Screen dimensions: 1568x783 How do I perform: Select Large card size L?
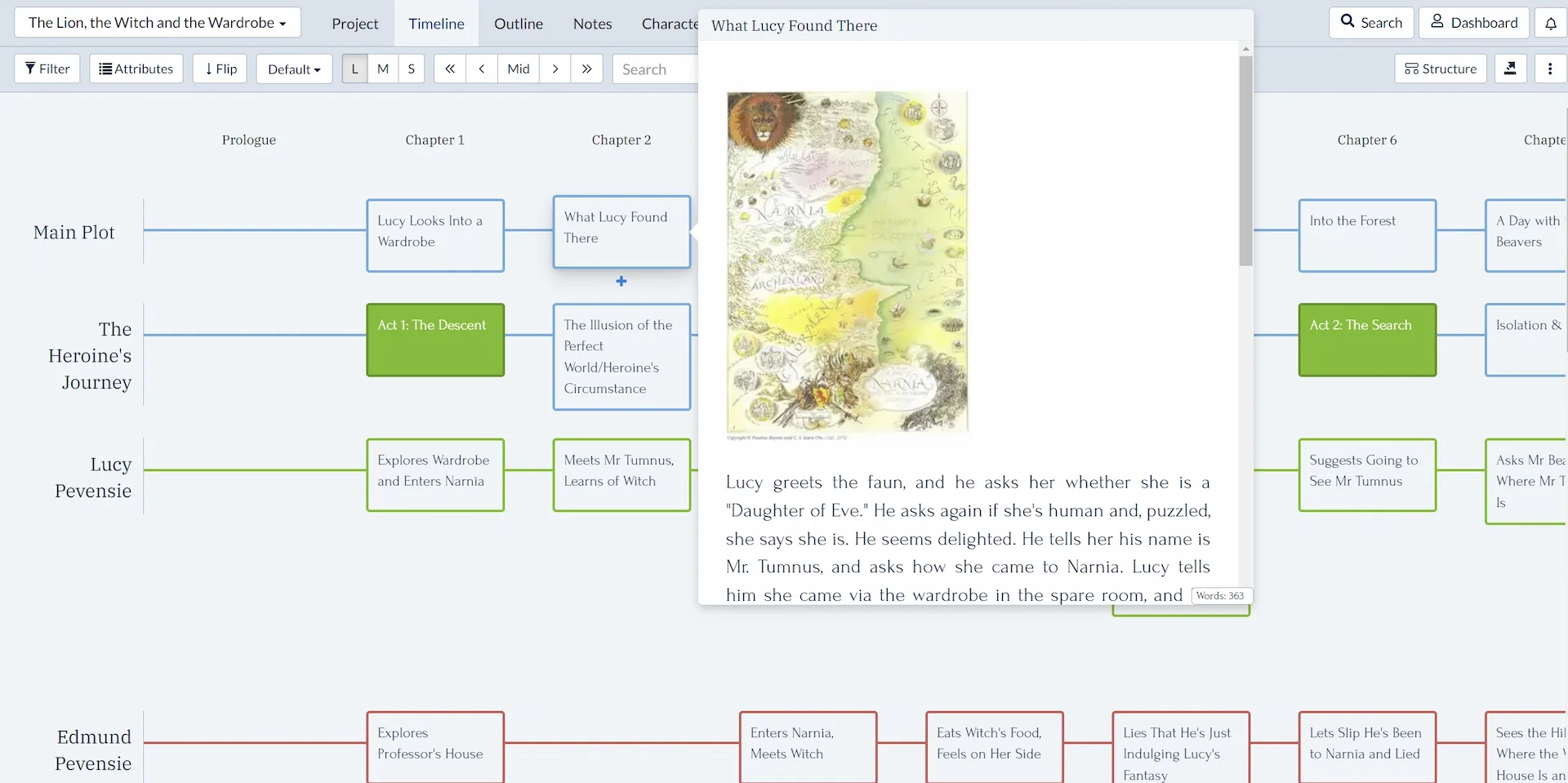[x=354, y=69]
